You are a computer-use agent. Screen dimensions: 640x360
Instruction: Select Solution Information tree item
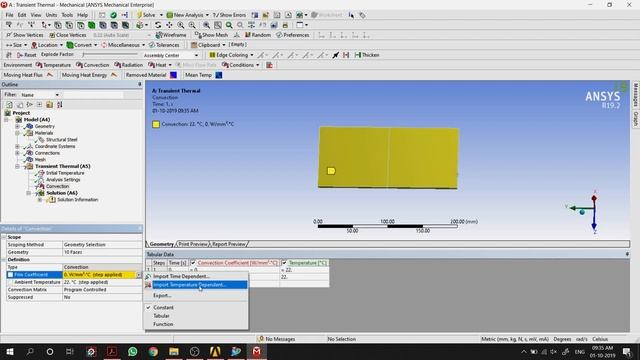77,200
